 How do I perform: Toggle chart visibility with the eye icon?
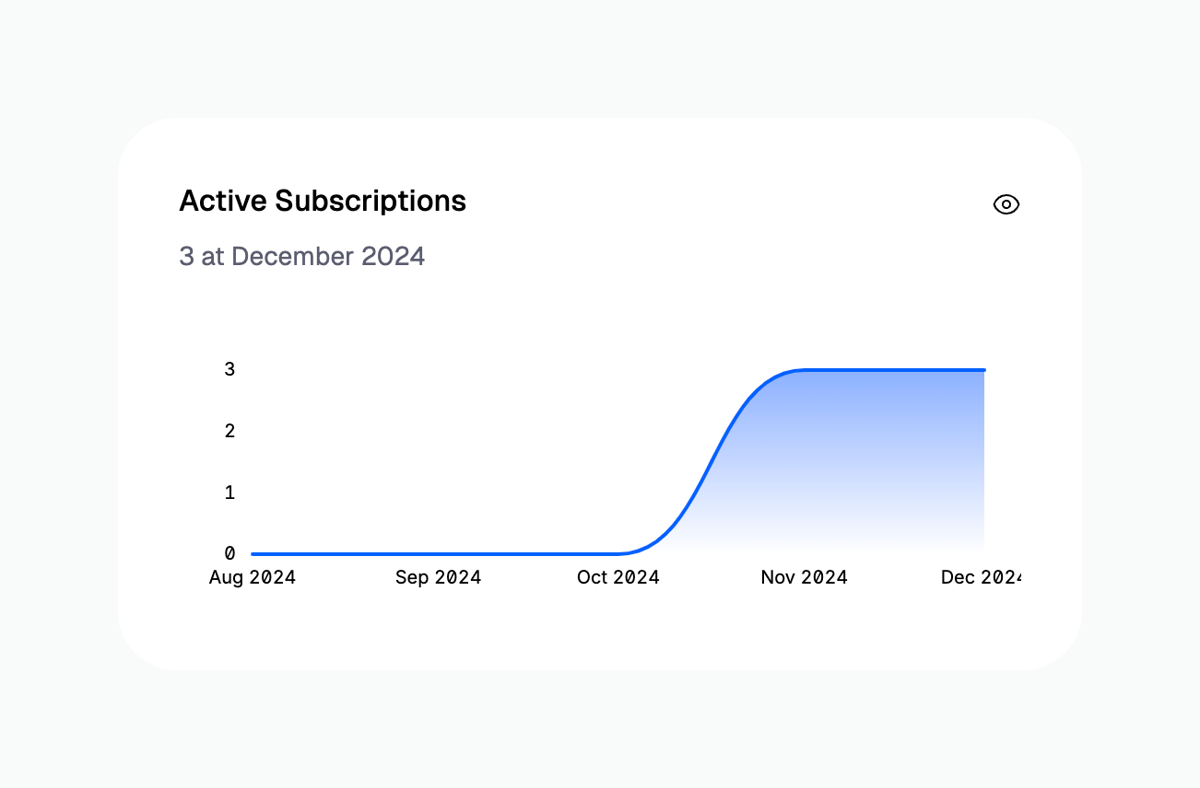[x=1005, y=204]
